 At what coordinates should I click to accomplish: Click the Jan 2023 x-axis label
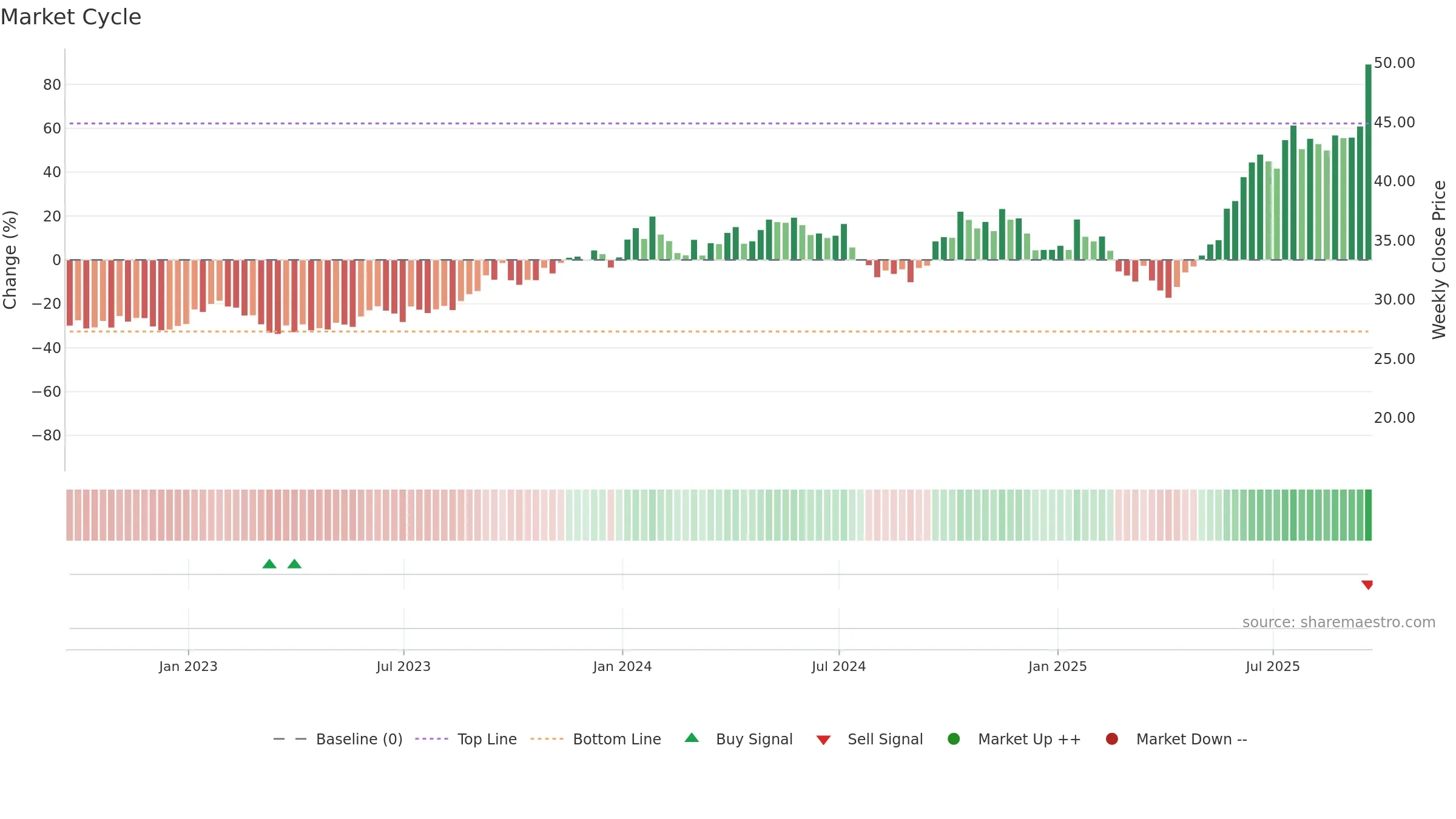[x=188, y=666]
